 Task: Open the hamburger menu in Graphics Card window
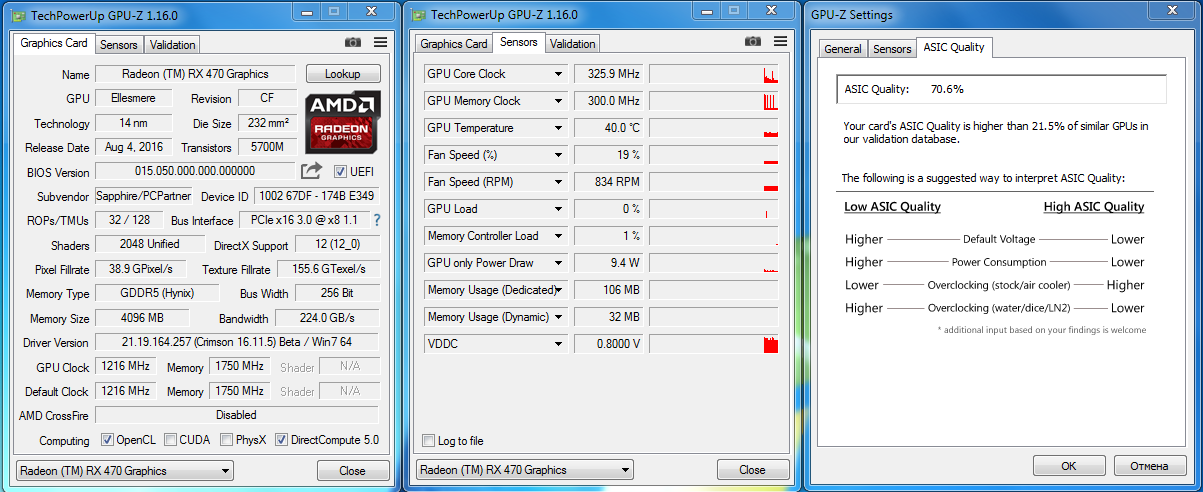[380, 42]
